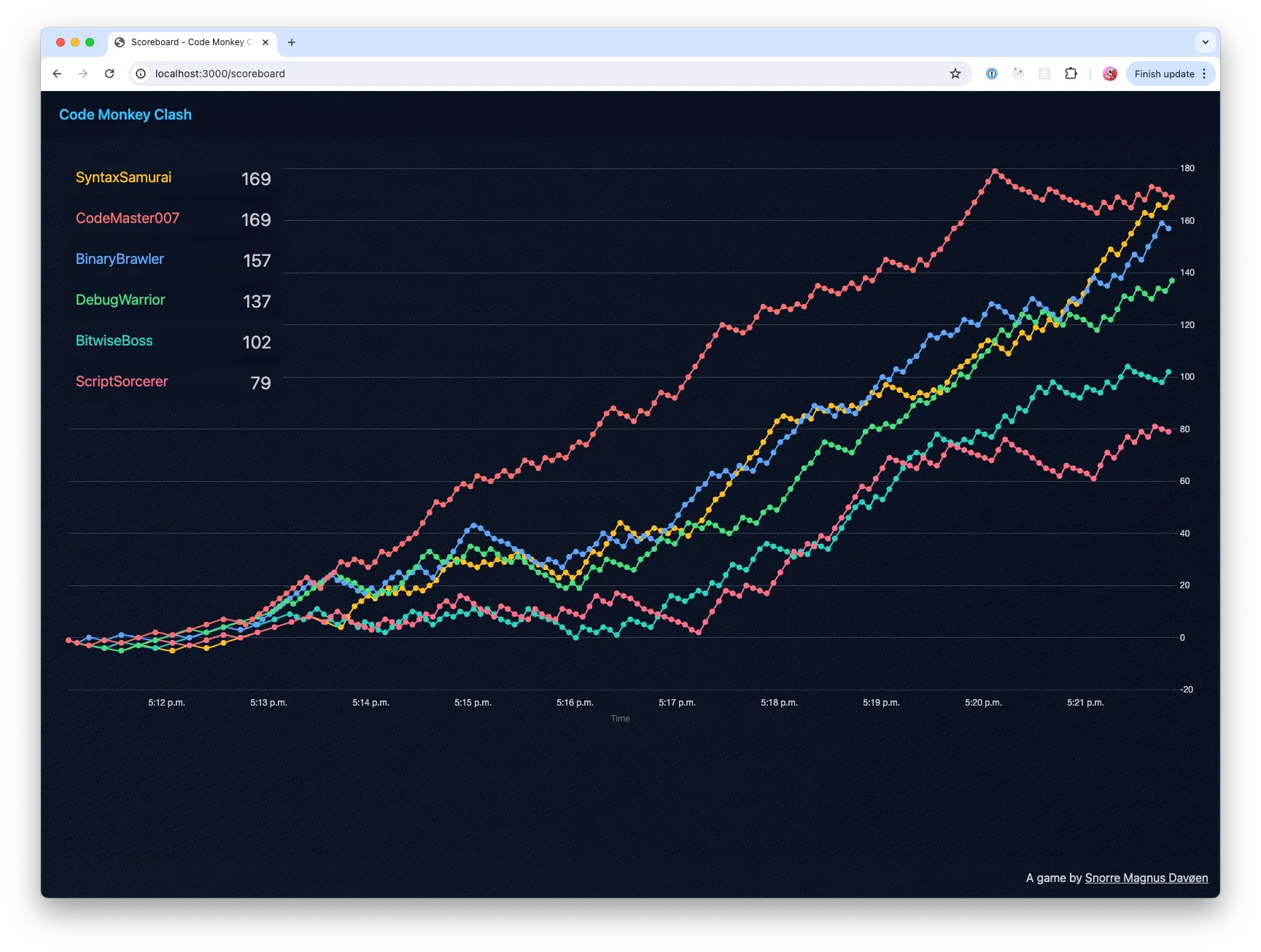Screen dimensions: 1261x952
Task: Click the browser back arrow
Action: tap(57, 74)
